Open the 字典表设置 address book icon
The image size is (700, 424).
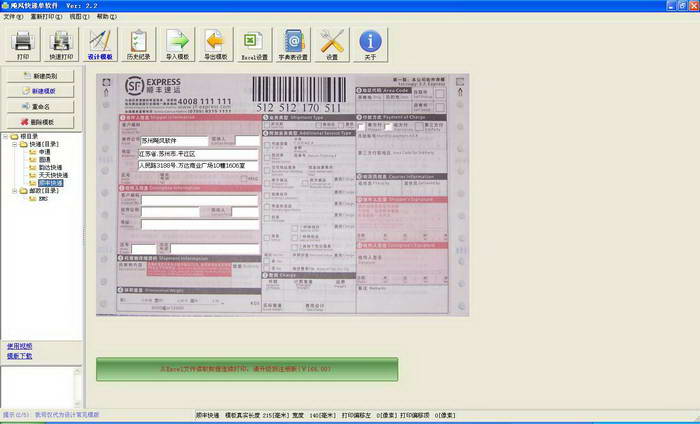pyautogui.click(x=293, y=44)
